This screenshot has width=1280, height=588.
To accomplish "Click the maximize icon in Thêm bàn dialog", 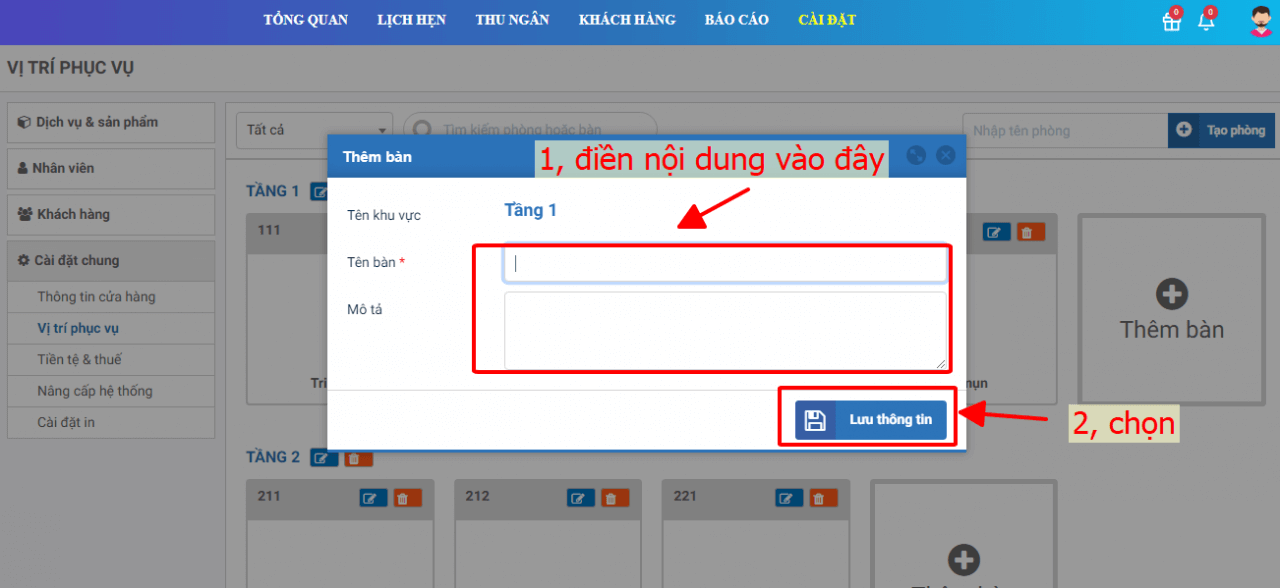I will pyautogui.click(x=915, y=156).
